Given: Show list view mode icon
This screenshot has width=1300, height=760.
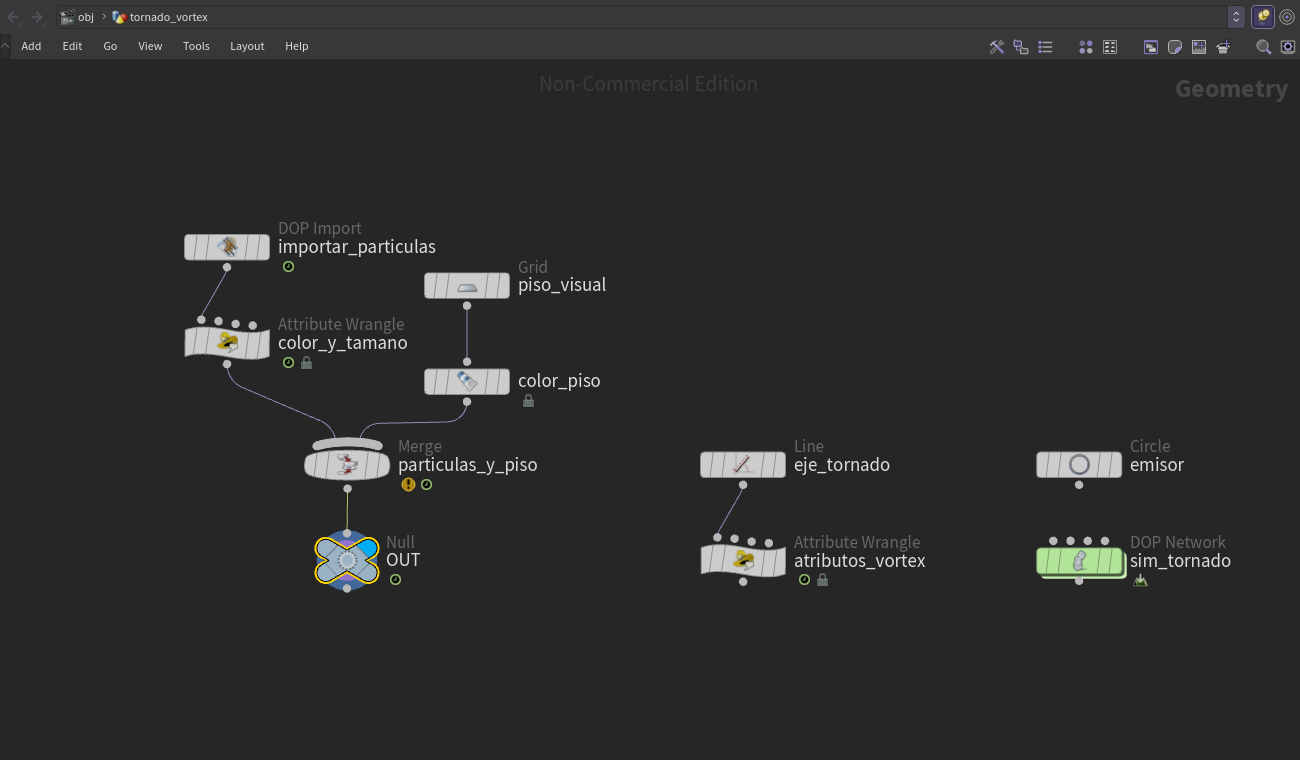Looking at the screenshot, I should [1045, 47].
